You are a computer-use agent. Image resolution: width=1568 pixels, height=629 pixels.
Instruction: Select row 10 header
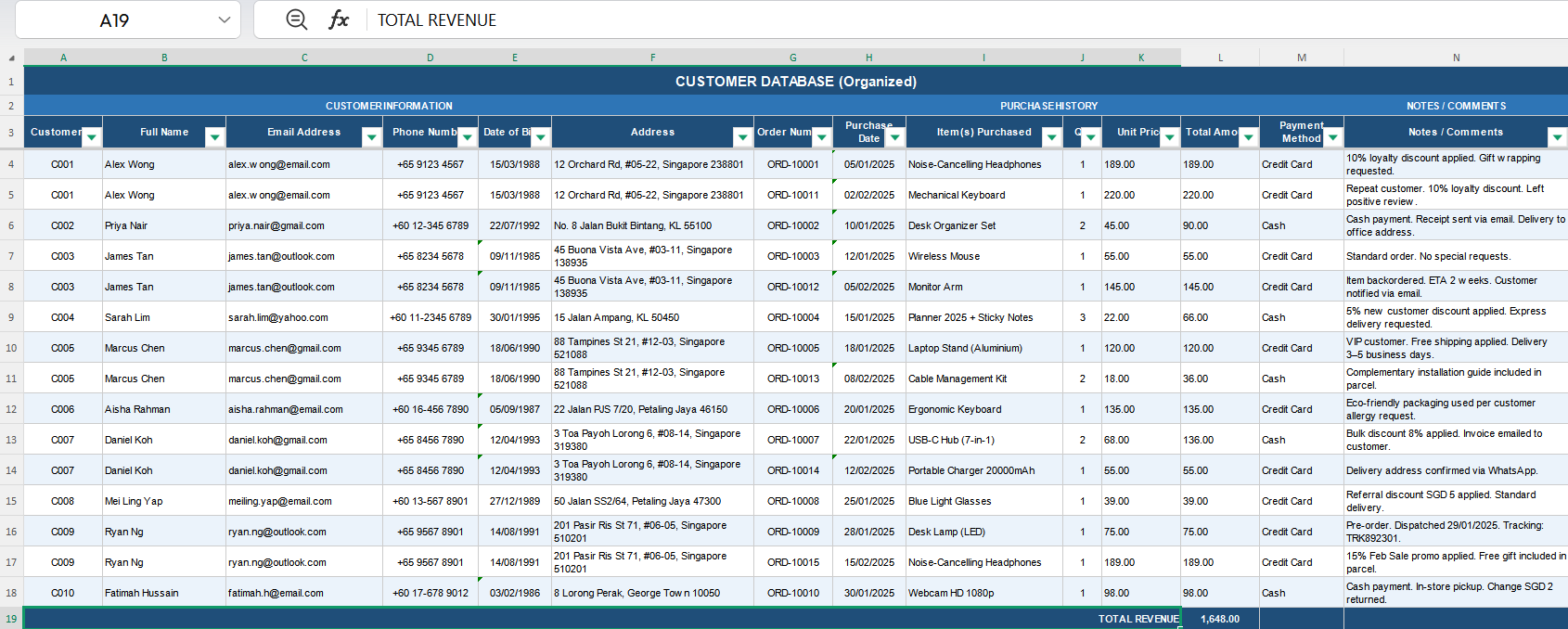11,348
